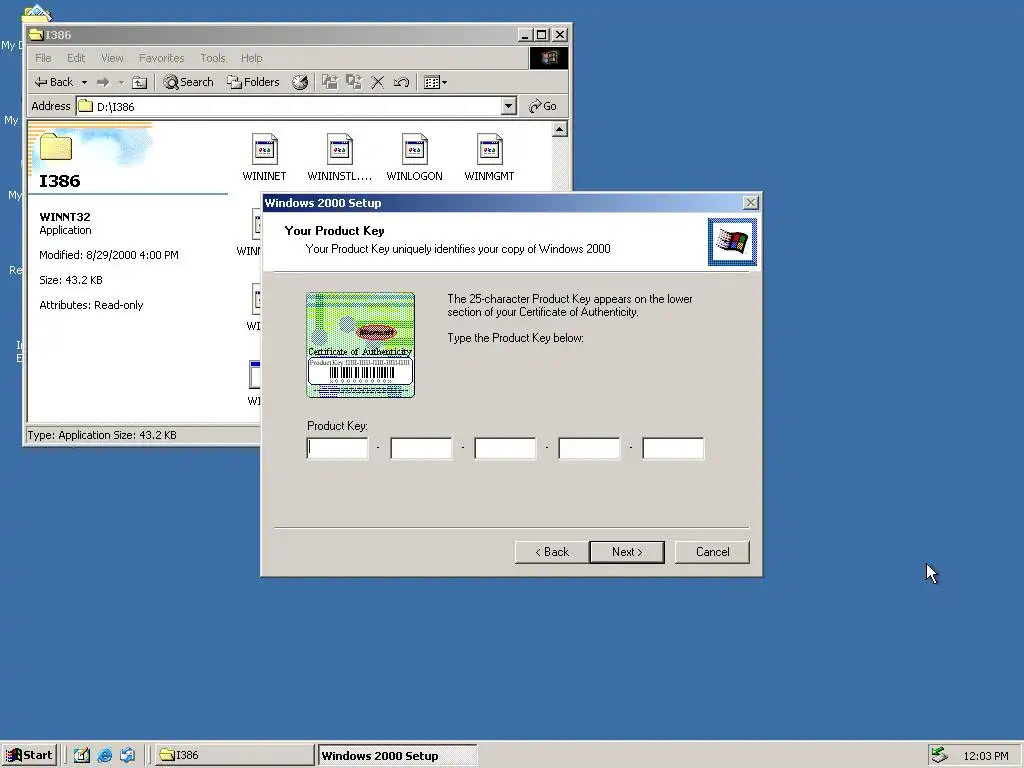Click the Forward arrow in Explorer toolbar
This screenshot has height=768, width=1024.
[x=103, y=82]
